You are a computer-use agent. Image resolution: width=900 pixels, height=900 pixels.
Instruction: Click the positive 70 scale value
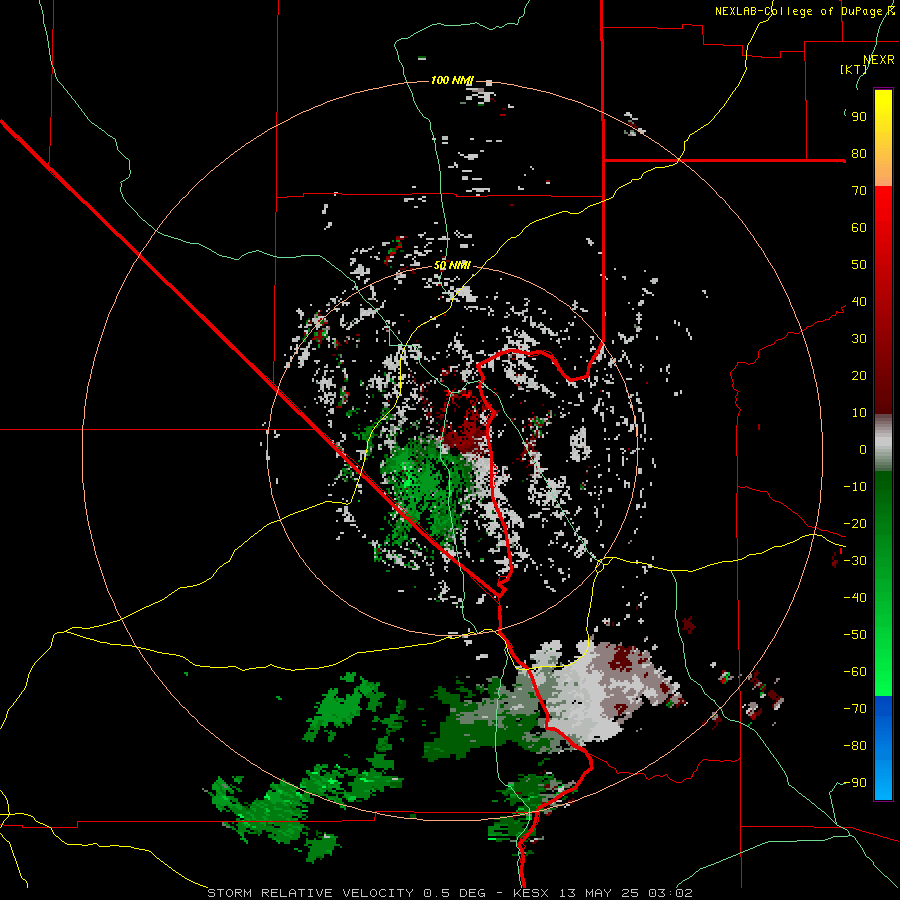pos(859,191)
